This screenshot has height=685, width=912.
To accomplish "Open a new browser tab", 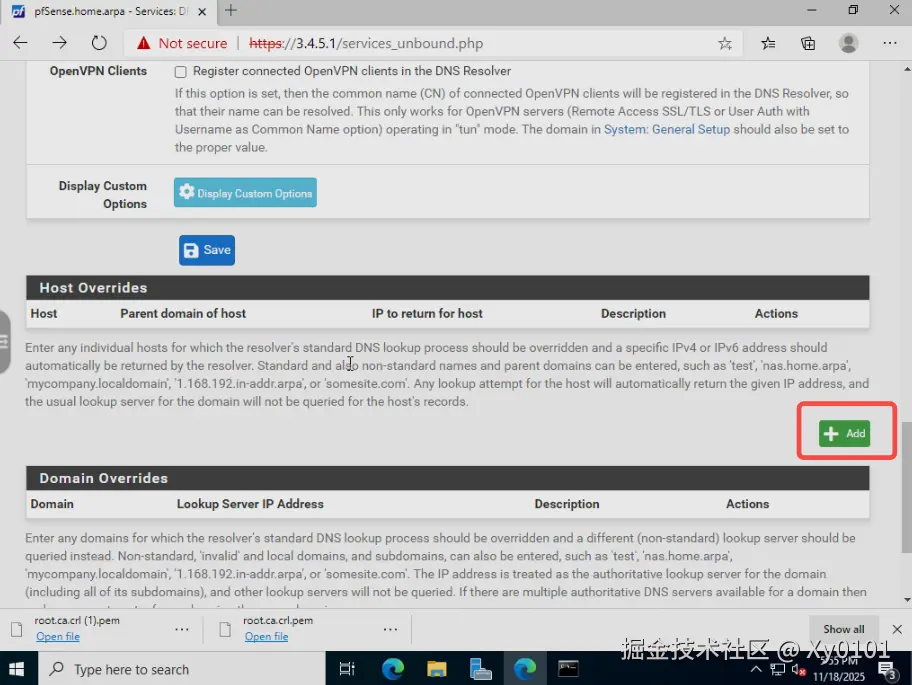I will [x=231, y=10].
